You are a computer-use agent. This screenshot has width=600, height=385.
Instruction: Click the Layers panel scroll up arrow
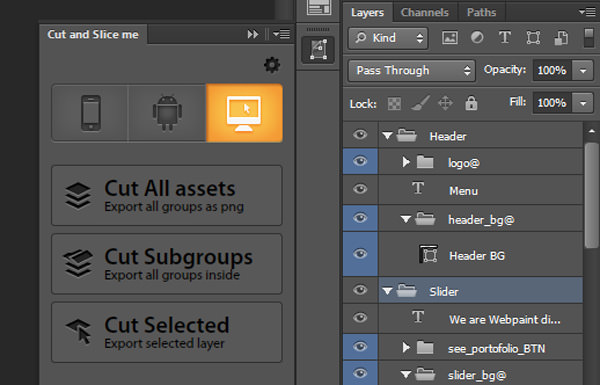click(x=592, y=131)
